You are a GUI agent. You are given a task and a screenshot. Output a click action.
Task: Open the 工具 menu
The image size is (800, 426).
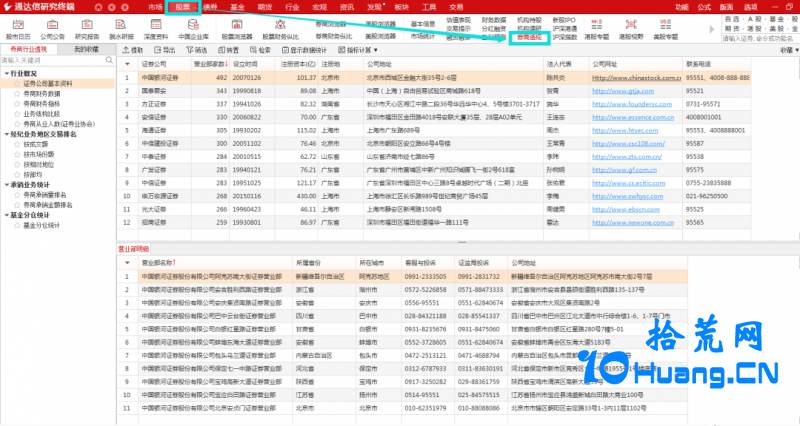(429, 7)
